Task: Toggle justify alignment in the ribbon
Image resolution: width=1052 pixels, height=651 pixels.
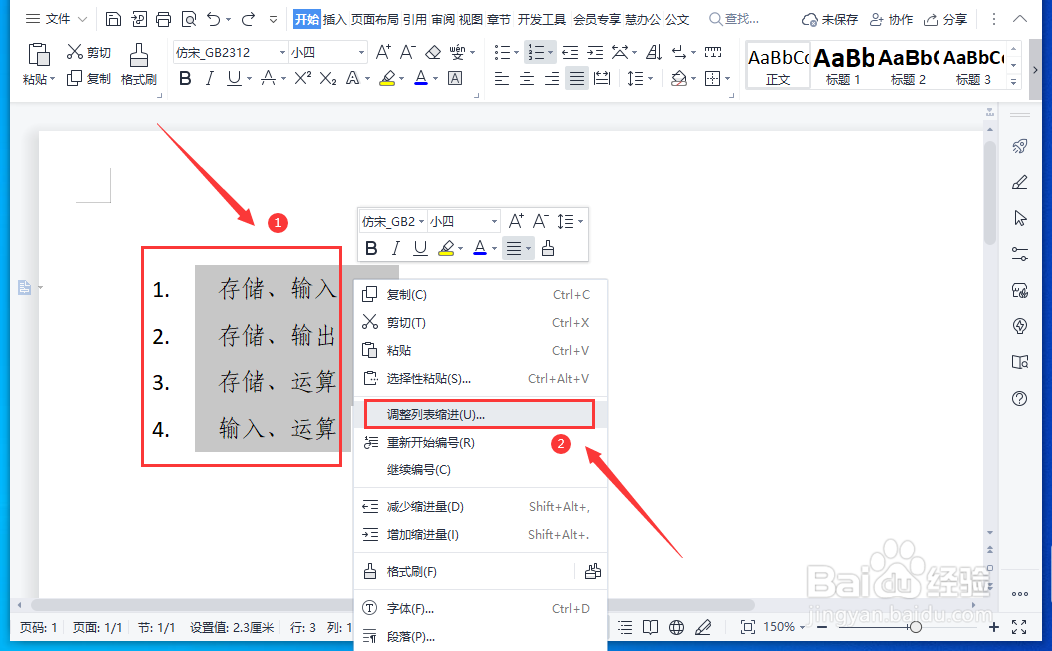Action: pos(576,79)
